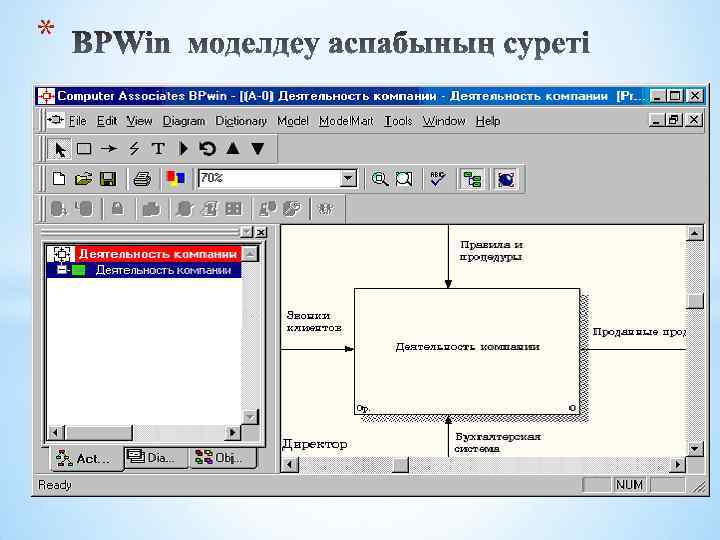The image size is (720, 540).
Task: Open the Window menu
Action: point(444,121)
